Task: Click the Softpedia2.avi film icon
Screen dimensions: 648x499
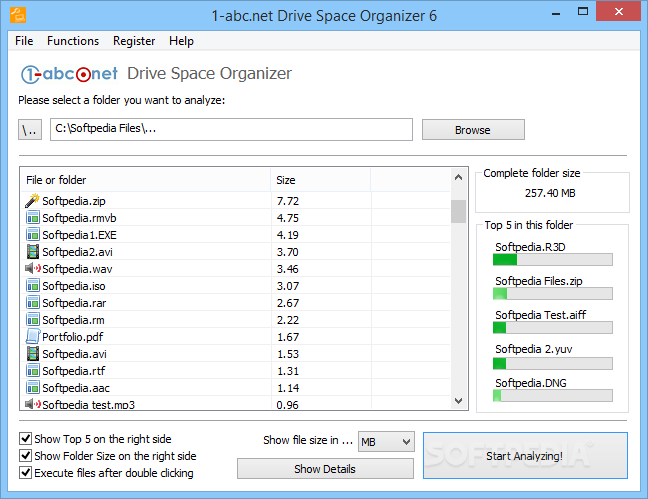Action: tap(33, 251)
